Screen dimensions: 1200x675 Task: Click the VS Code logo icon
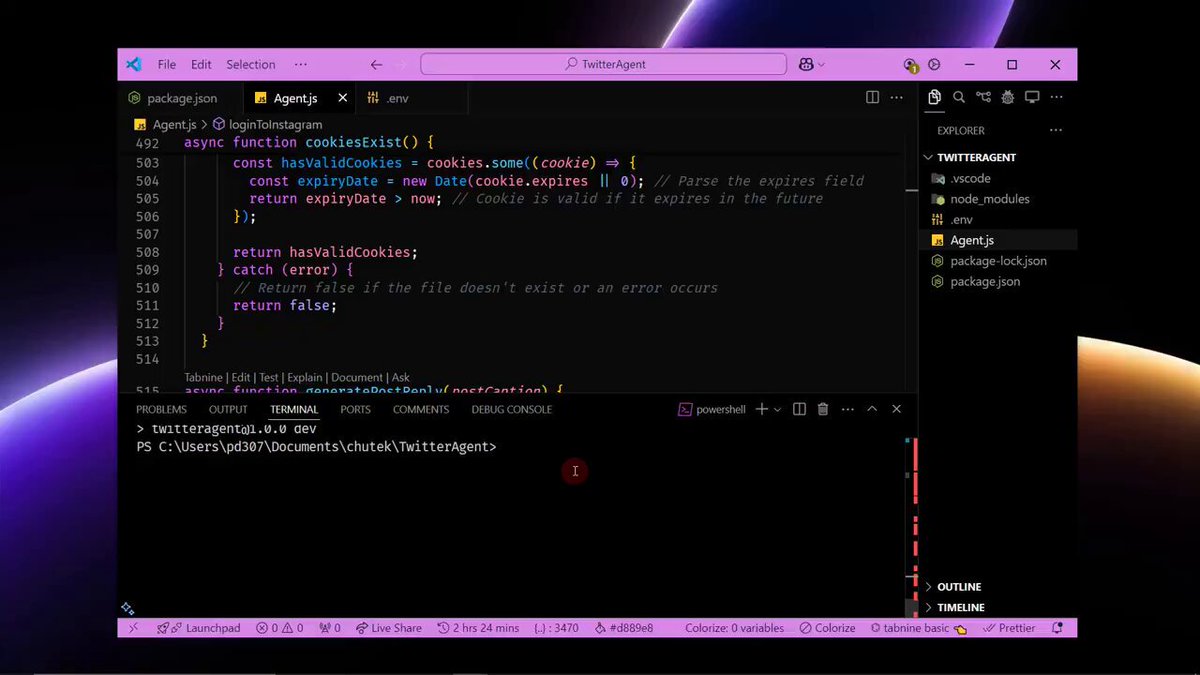point(134,64)
